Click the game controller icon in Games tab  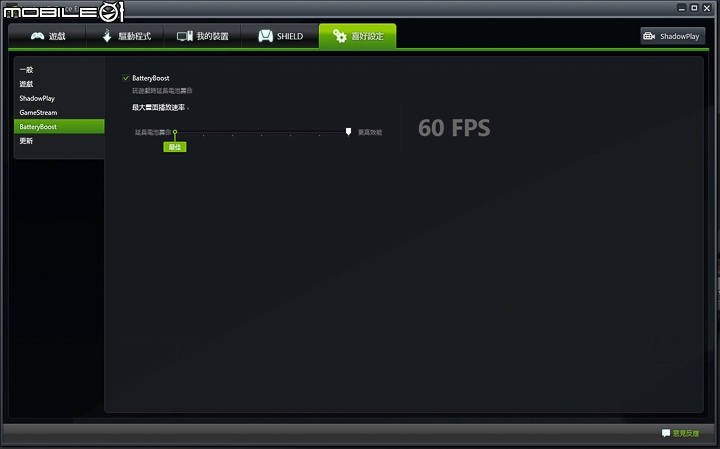37,36
